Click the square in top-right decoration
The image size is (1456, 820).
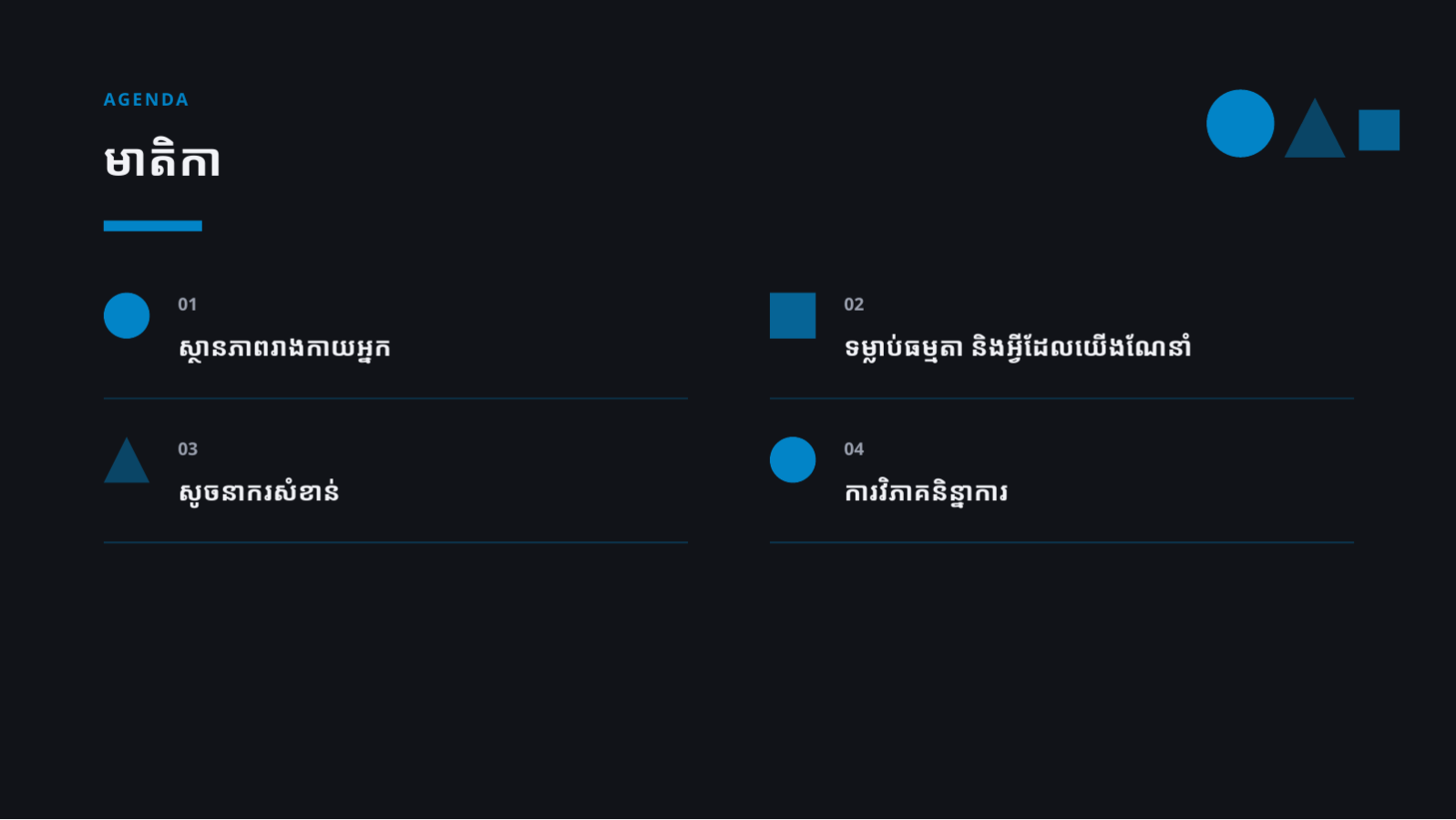point(1379,130)
